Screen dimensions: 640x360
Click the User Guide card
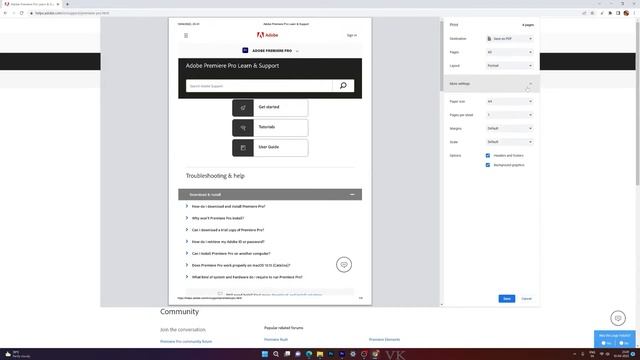pyautogui.click(x=270, y=148)
